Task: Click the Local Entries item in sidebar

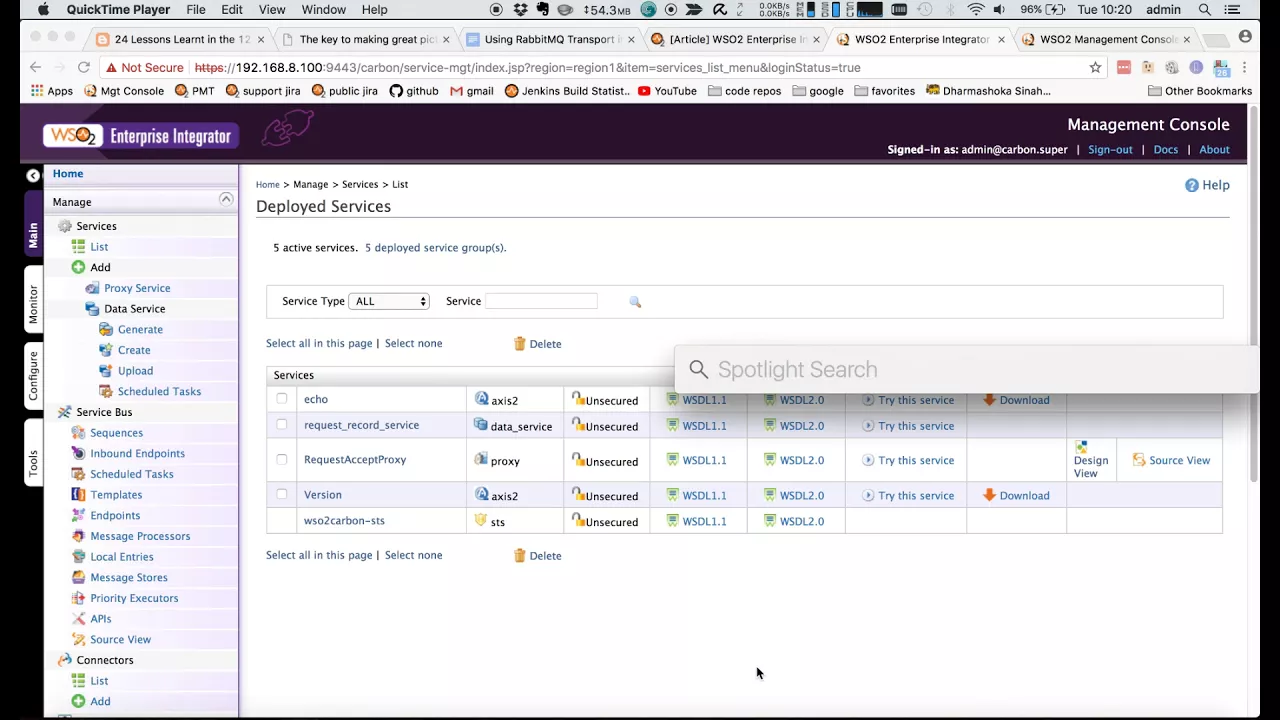Action: point(122,557)
